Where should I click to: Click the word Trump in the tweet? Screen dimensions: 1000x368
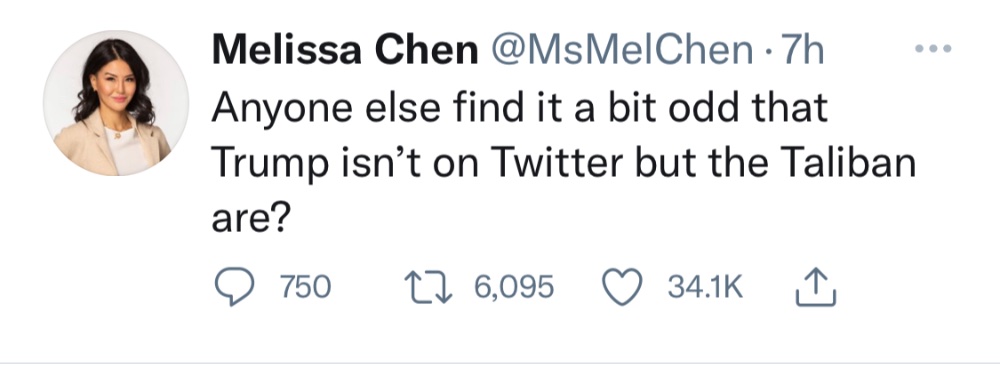271,166
